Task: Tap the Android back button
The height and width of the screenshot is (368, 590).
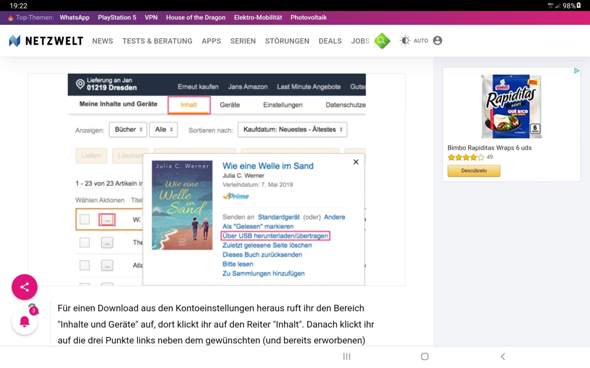Action: click(x=503, y=356)
